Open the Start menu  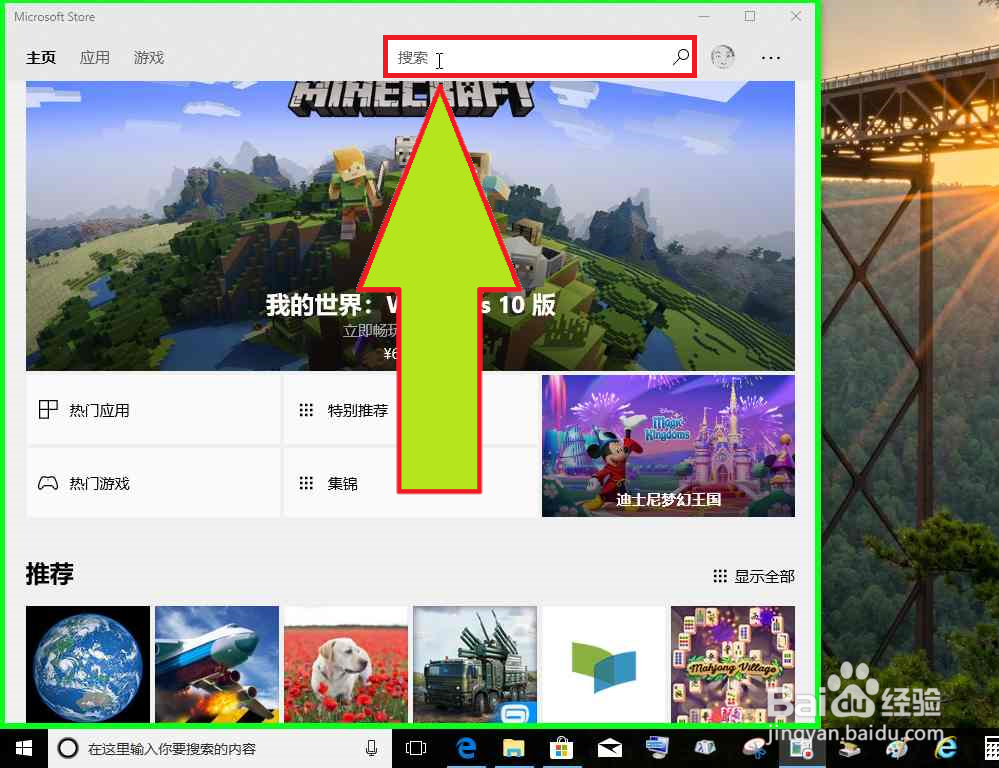(x=22, y=747)
